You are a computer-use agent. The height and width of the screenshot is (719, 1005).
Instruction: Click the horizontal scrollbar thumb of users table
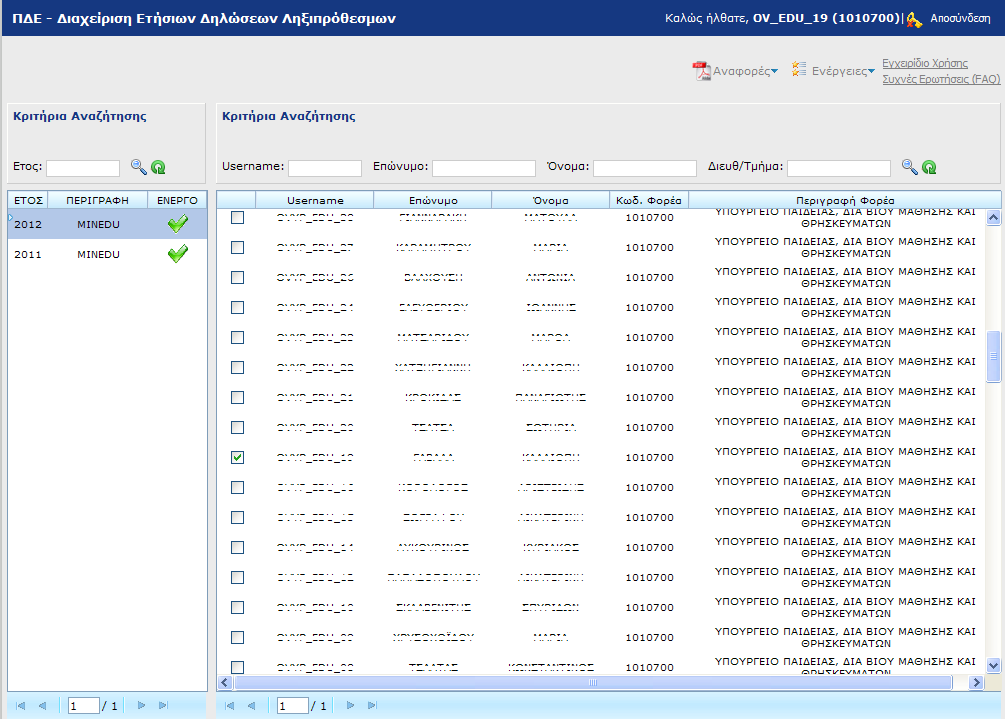point(593,682)
